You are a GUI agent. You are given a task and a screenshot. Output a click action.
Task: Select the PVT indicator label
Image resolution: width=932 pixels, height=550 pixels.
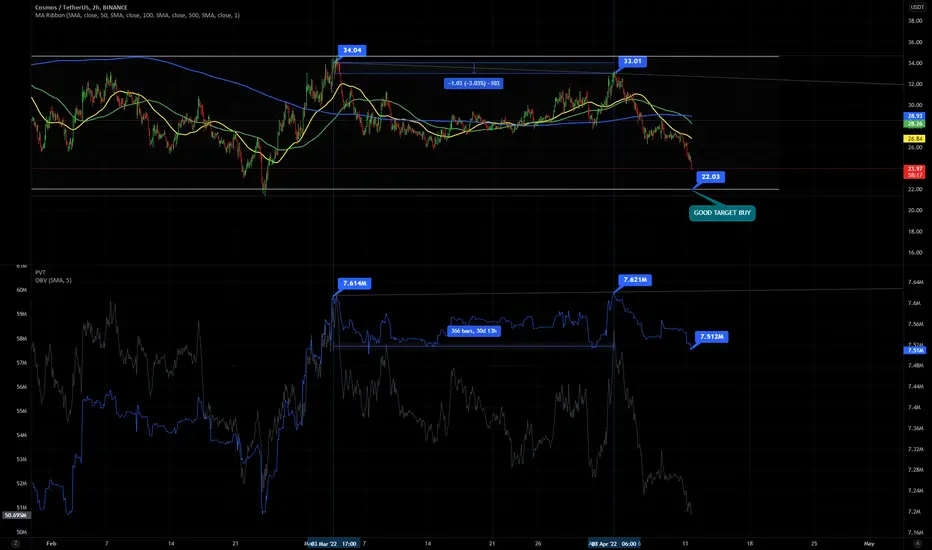click(40, 272)
